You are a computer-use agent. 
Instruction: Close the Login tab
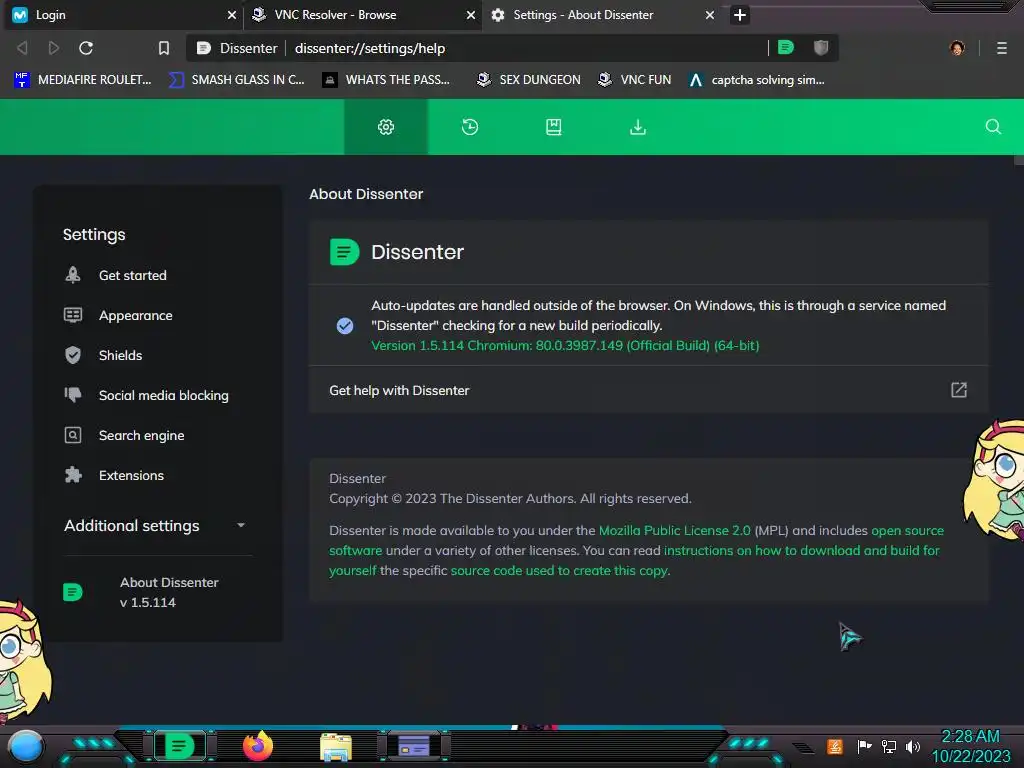(231, 14)
